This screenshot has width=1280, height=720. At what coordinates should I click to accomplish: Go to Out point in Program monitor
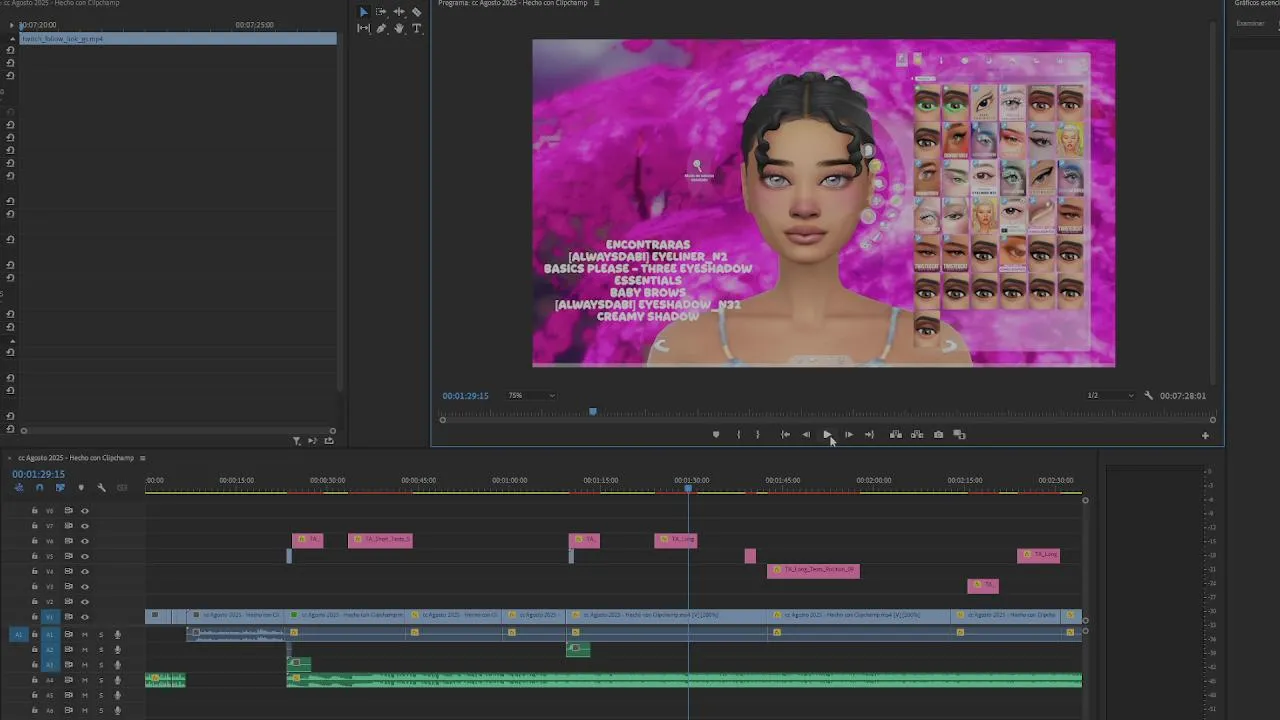869,434
